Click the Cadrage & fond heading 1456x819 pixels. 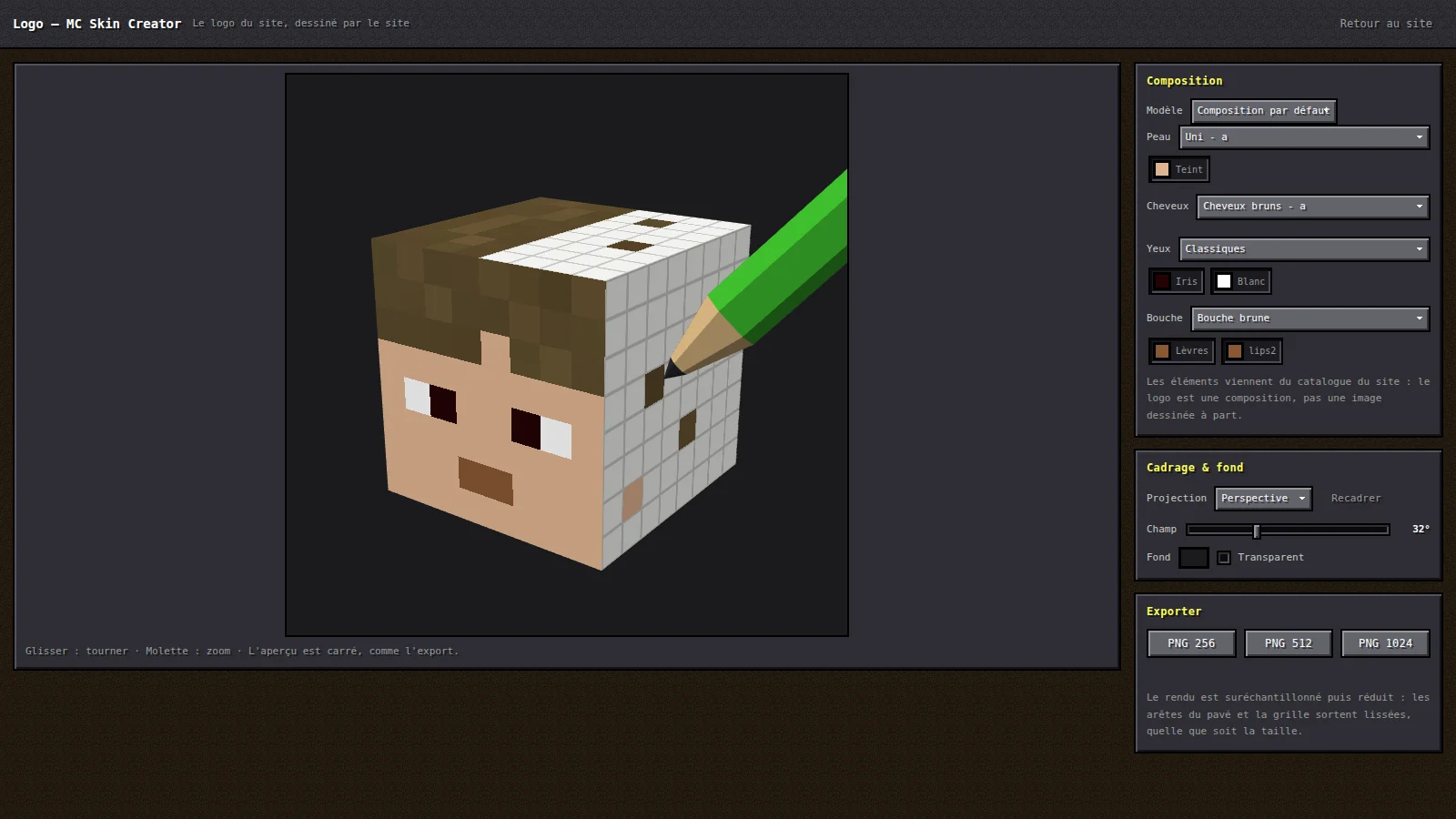coord(1194,468)
